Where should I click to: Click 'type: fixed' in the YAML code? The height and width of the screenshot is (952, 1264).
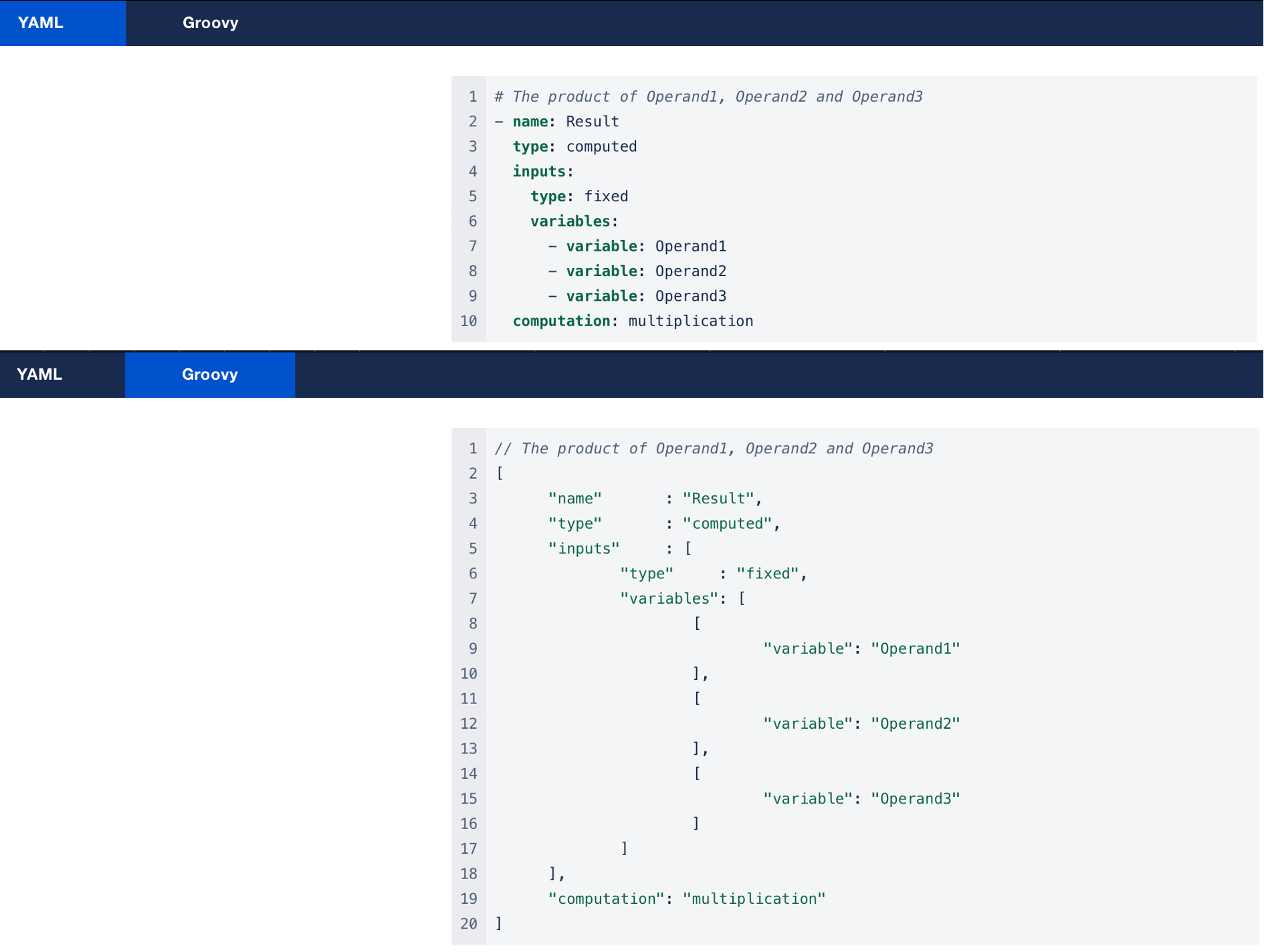[x=578, y=197]
